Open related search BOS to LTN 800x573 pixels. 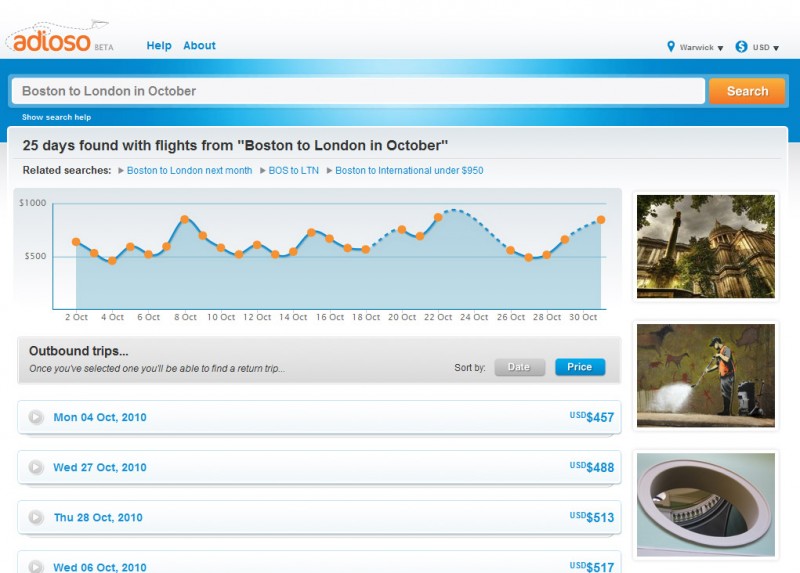293,170
